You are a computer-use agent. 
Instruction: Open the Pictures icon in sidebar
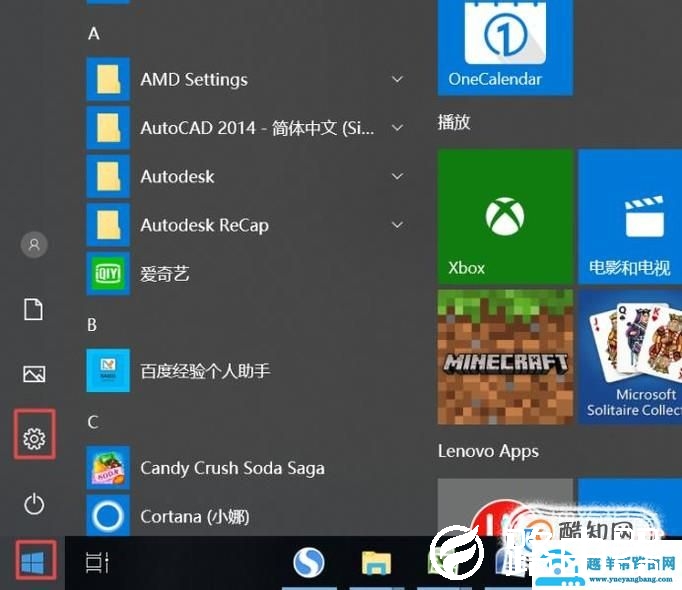pos(34,374)
